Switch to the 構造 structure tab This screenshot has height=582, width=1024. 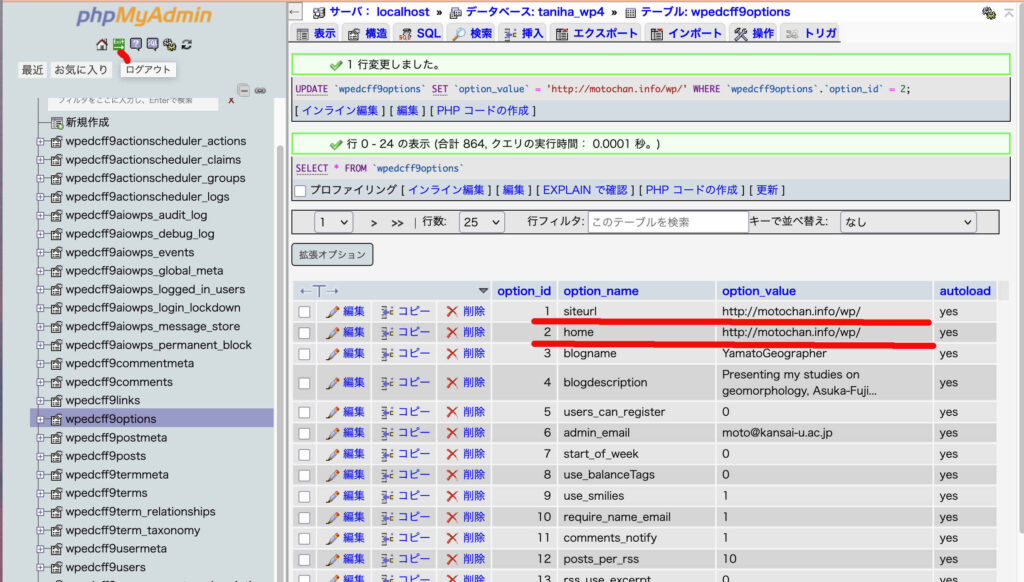pos(368,33)
